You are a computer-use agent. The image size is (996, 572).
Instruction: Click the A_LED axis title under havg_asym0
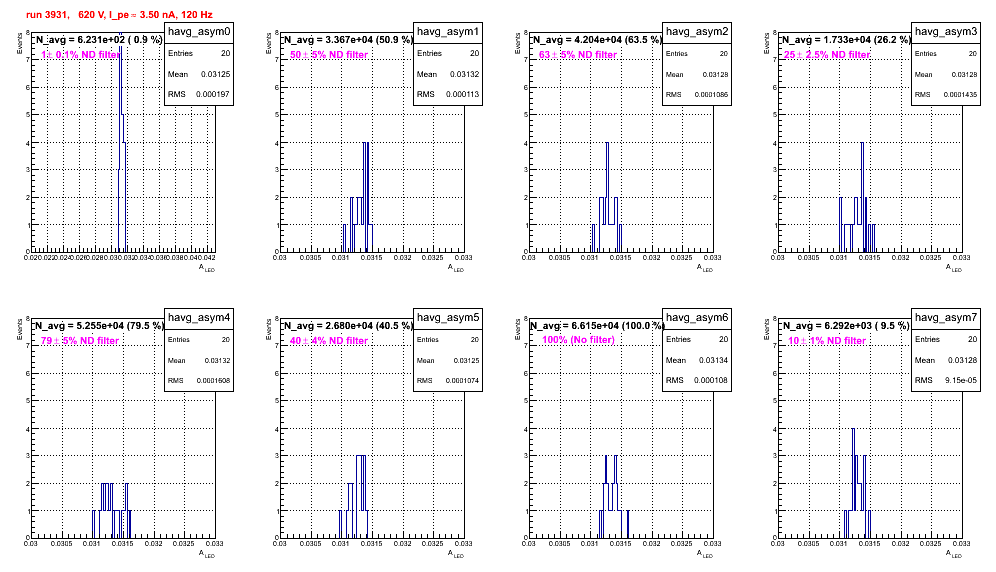(x=207, y=268)
